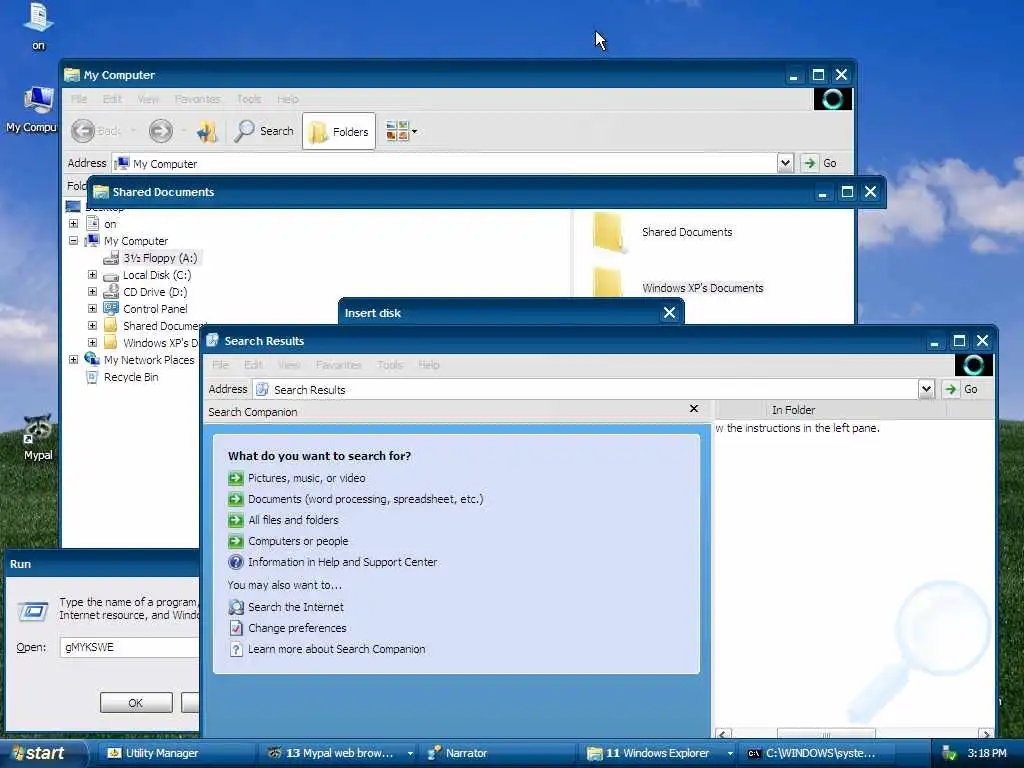Click the system tray network icon
The image size is (1024, 768).
click(x=948, y=754)
